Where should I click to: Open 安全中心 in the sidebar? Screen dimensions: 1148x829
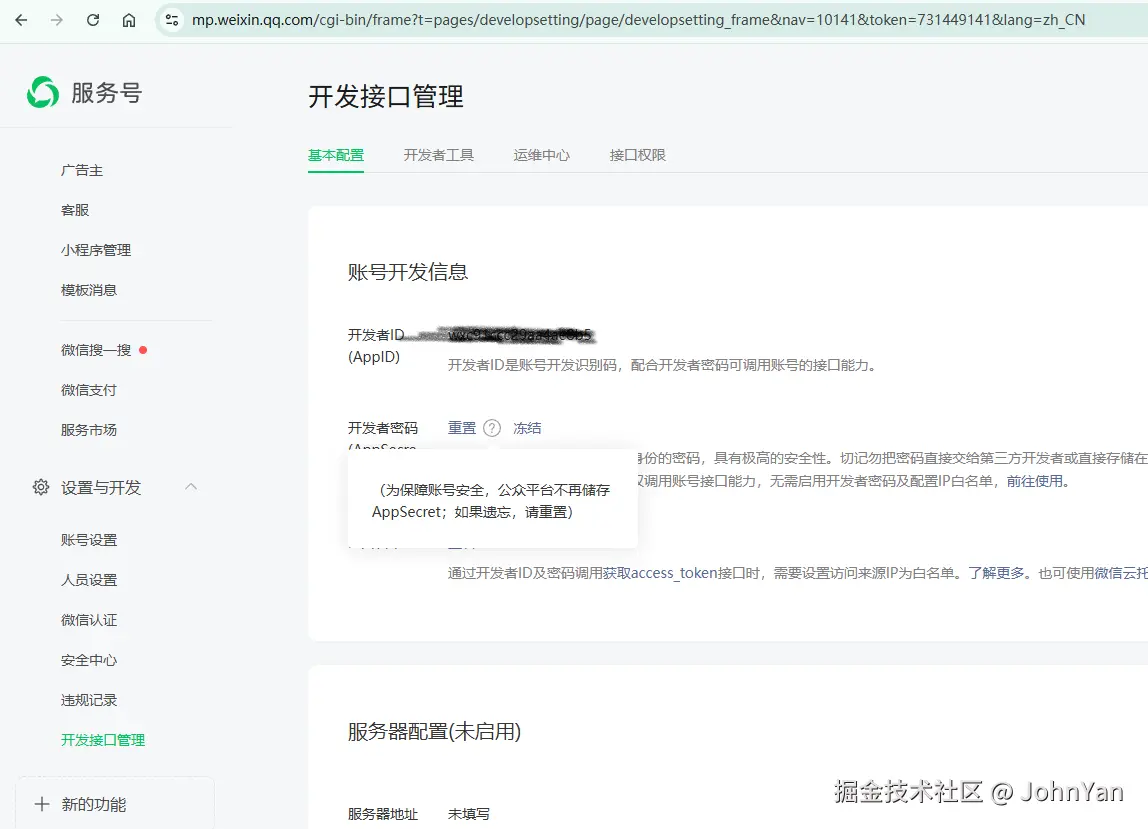pos(89,661)
